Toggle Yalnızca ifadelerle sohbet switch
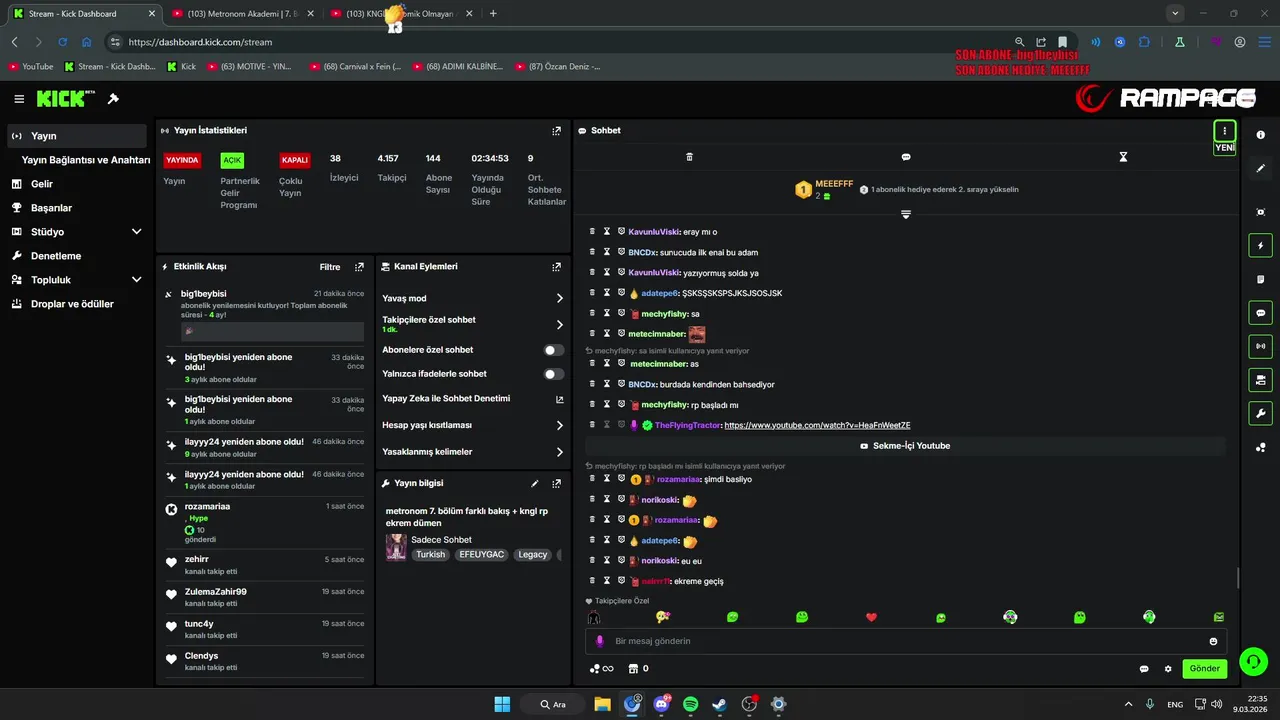 (x=553, y=374)
